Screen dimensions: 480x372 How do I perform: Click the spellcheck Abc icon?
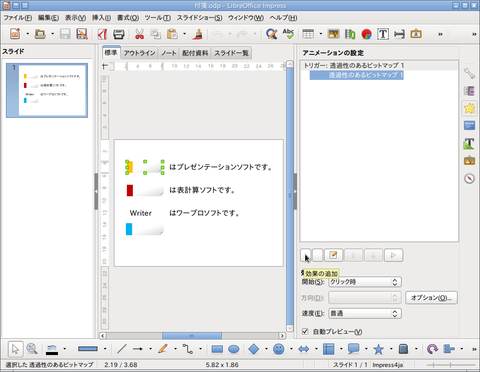[x=288, y=34]
